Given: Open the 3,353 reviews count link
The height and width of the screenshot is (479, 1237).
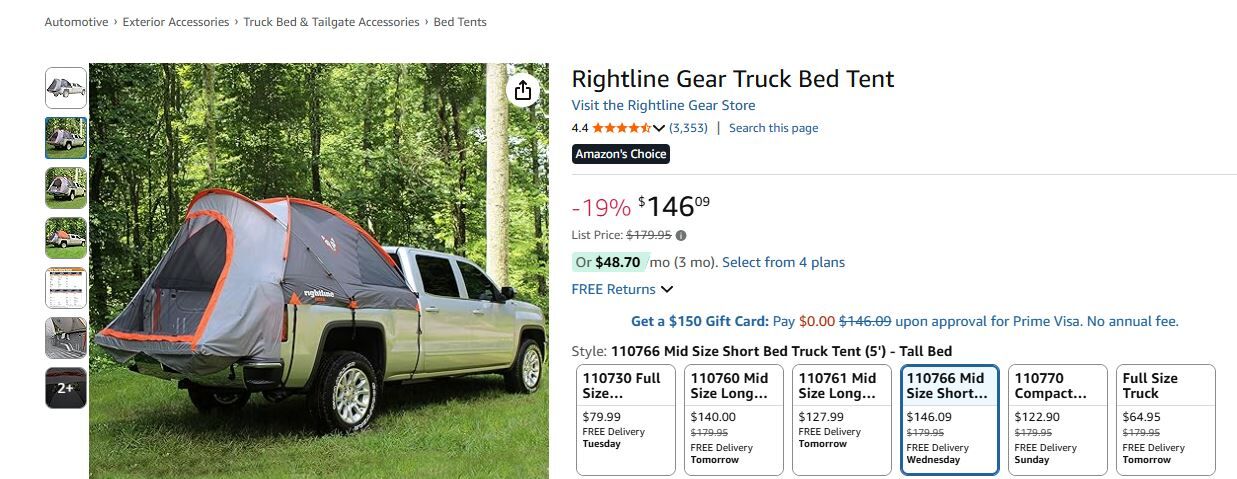Looking at the screenshot, I should [x=688, y=128].
